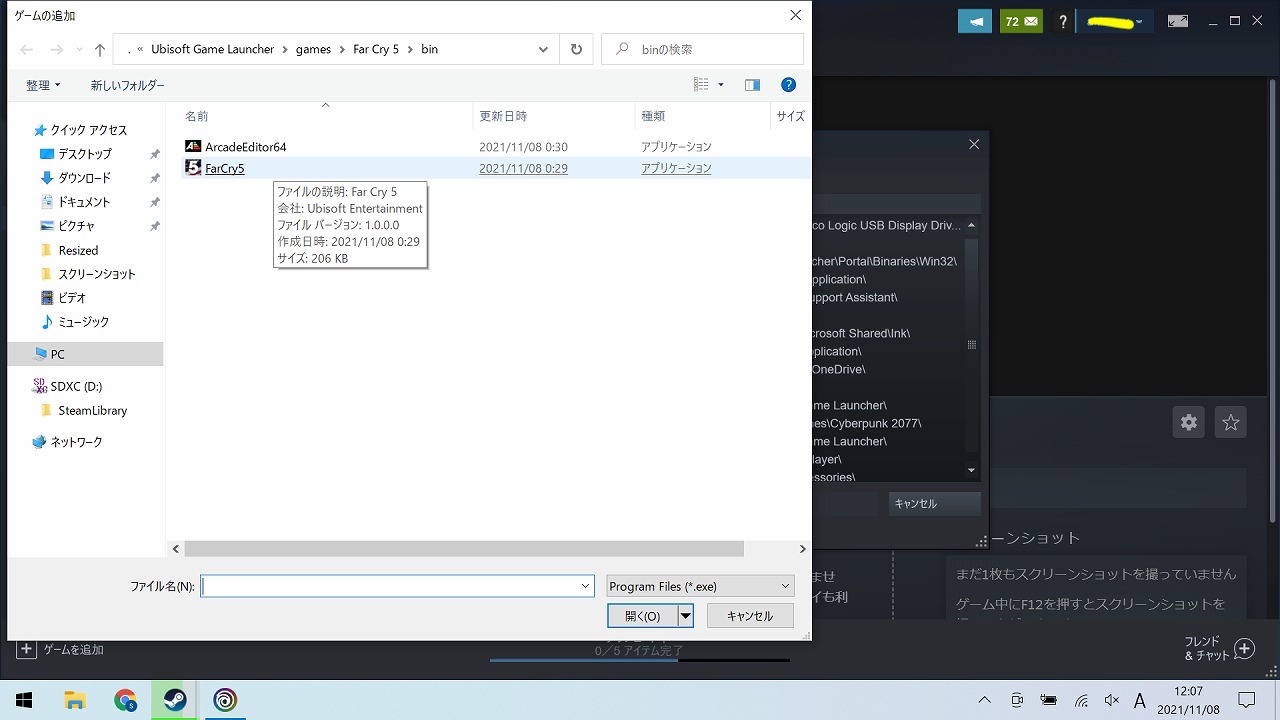1280x720 pixels.
Task: Go up one folder level
Action: point(100,49)
